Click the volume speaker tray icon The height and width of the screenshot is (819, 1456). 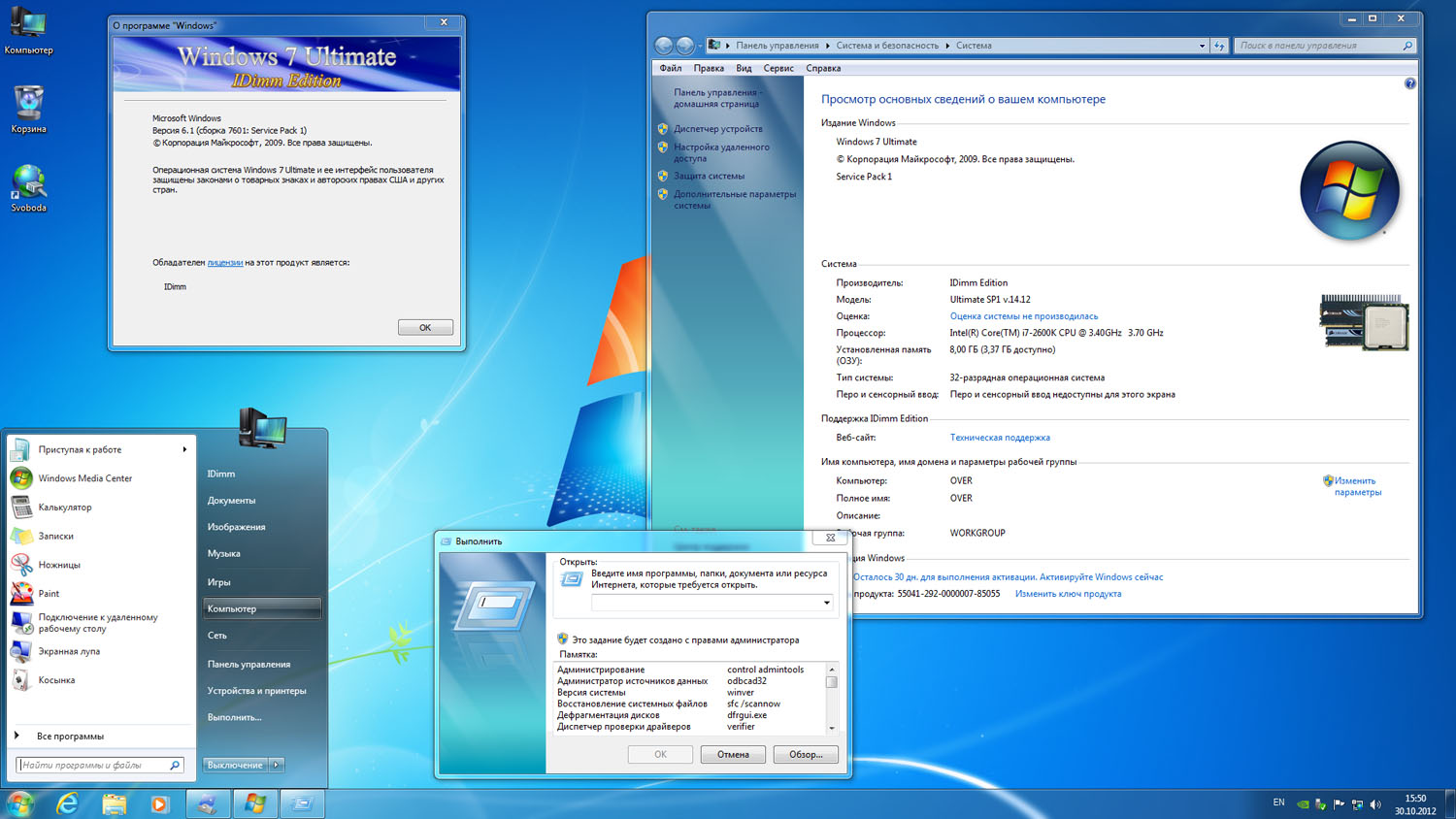(1375, 804)
